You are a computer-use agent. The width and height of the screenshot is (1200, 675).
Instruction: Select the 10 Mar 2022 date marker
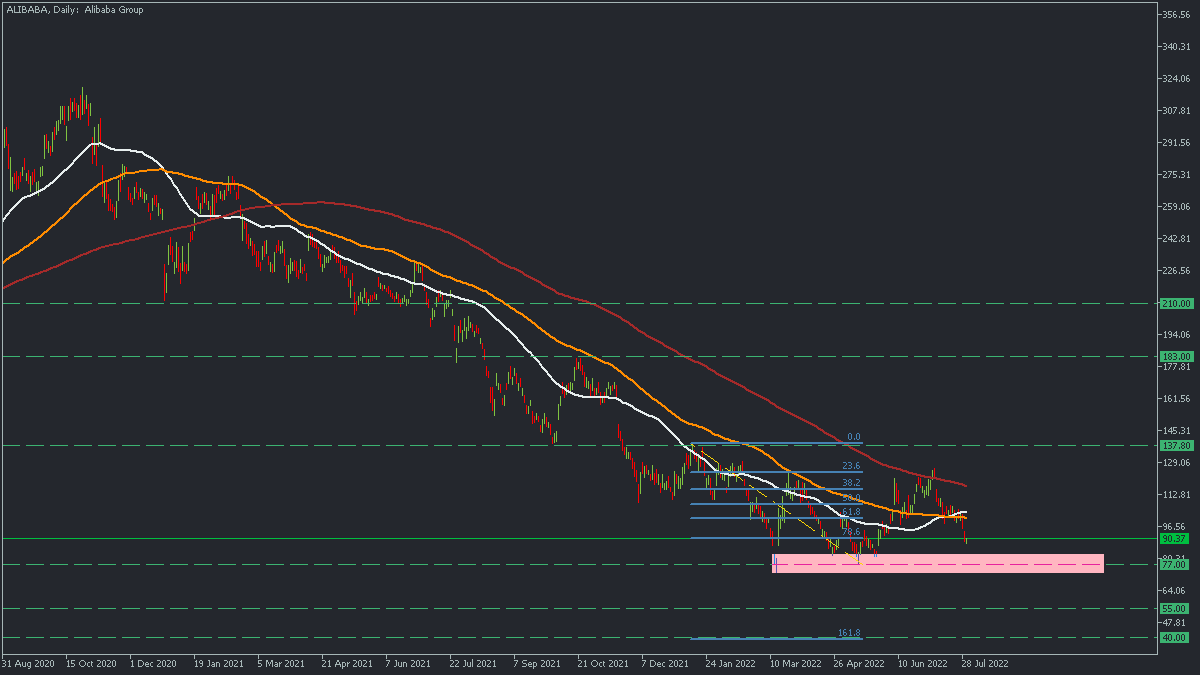pyautogui.click(x=796, y=662)
